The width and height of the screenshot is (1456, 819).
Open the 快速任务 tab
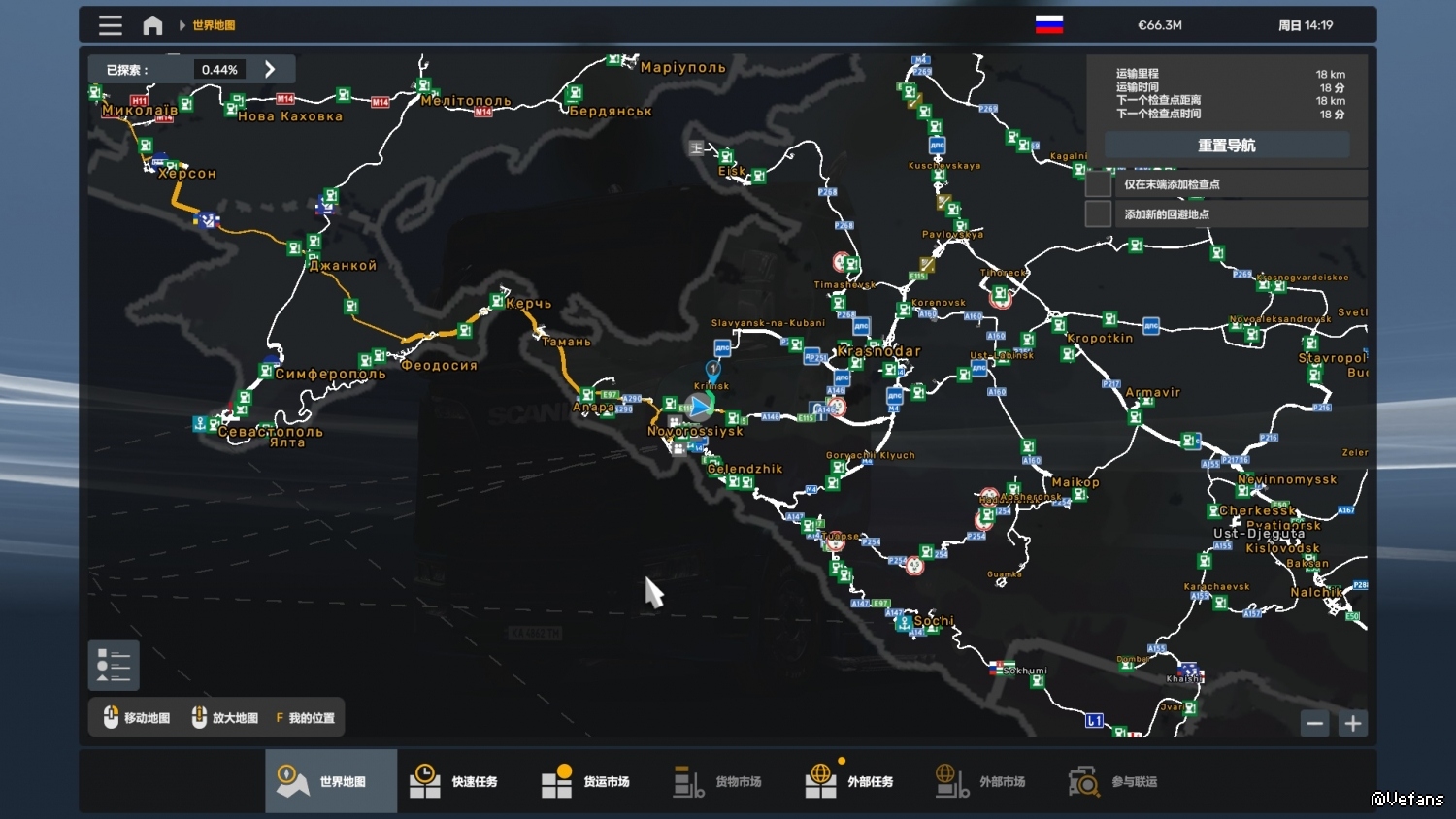coord(463,781)
